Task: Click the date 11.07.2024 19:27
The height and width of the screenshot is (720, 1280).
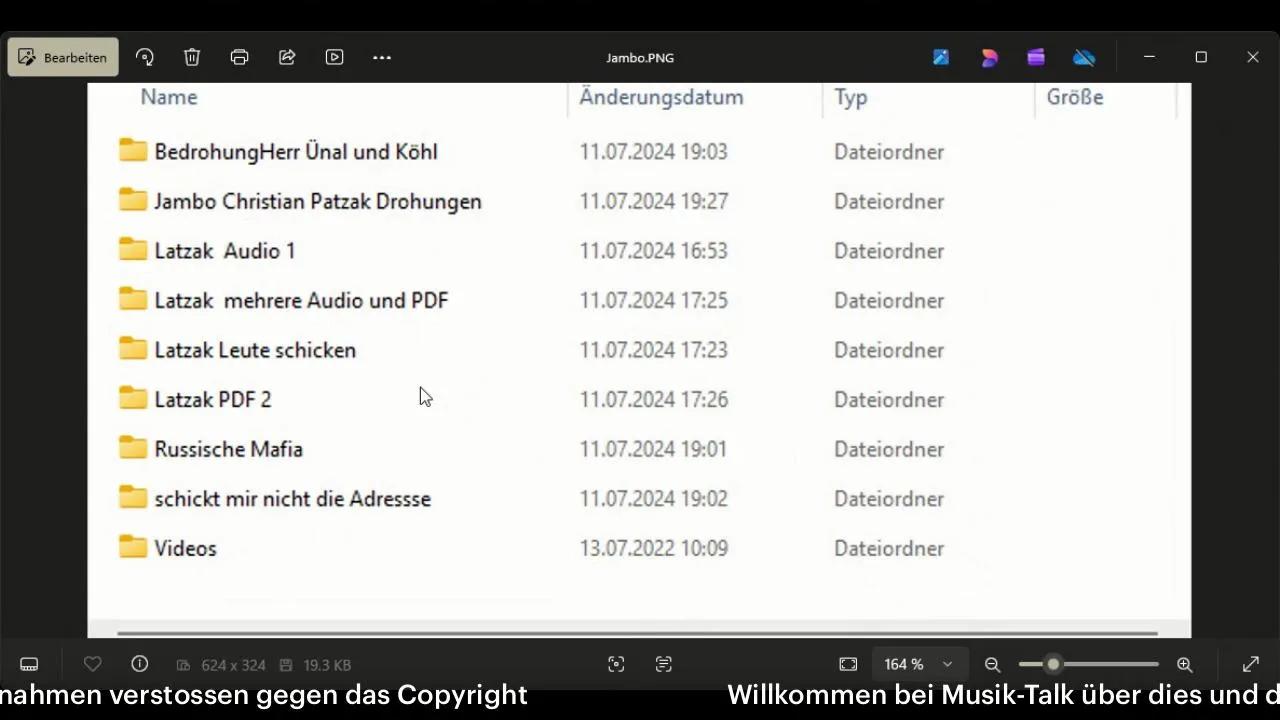Action: [654, 201]
